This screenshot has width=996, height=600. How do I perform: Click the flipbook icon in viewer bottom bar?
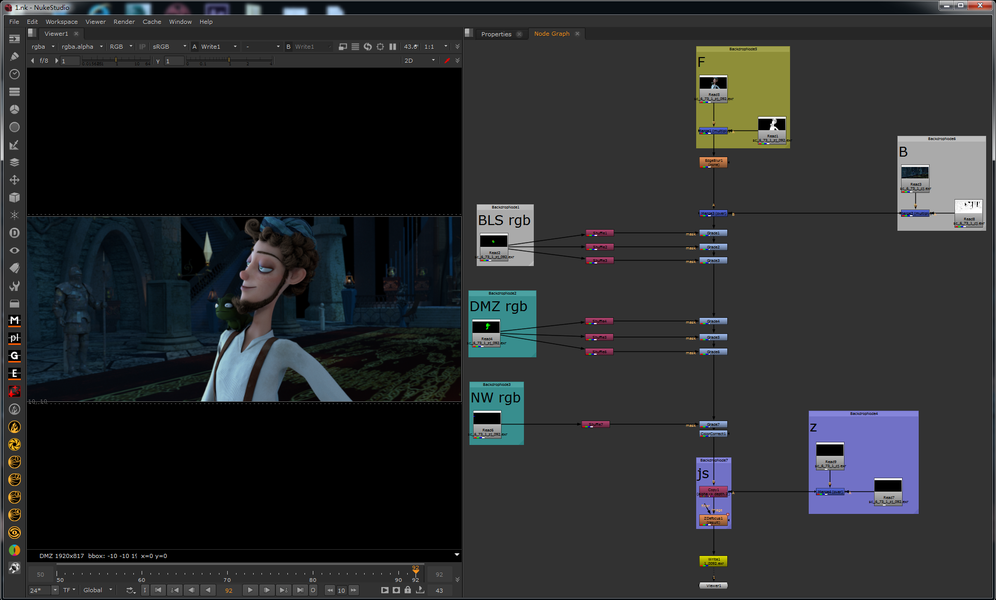pyautogui.click(x=384, y=590)
